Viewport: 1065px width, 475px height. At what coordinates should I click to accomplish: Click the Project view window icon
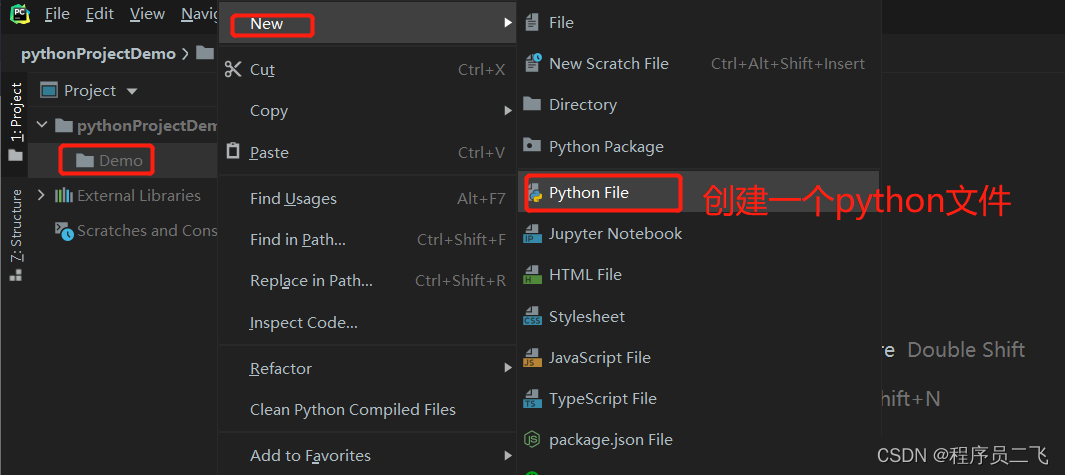pyautogui.click(x=48, y=90)
